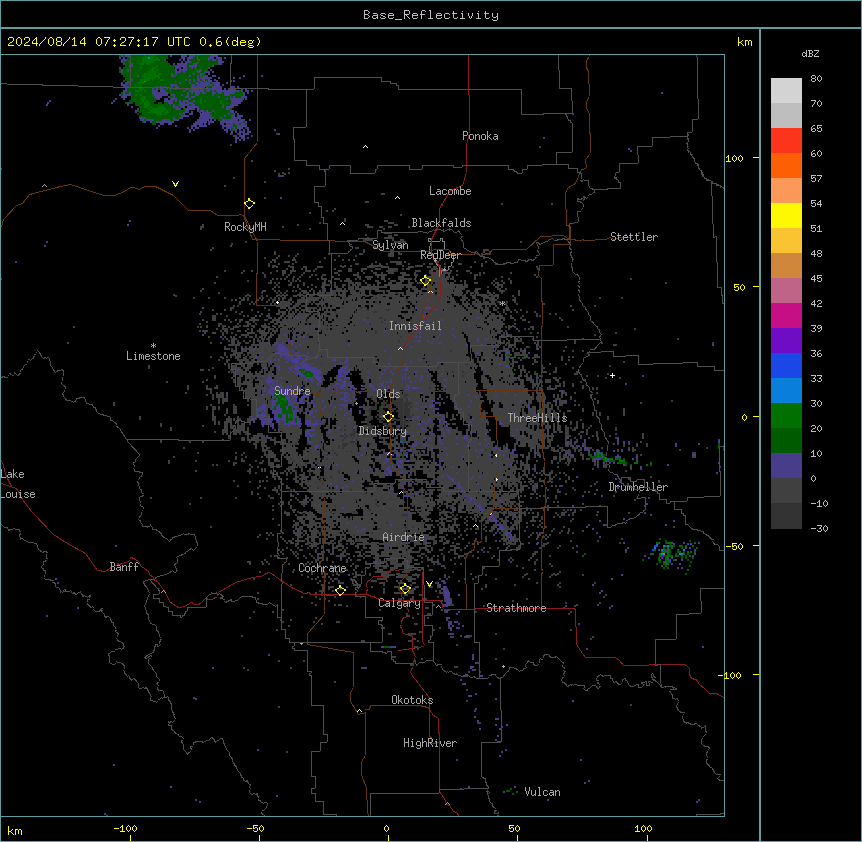Click the yellow diamond marker beside Olds
Screen dimensions: 862x842
pos(388,417)
